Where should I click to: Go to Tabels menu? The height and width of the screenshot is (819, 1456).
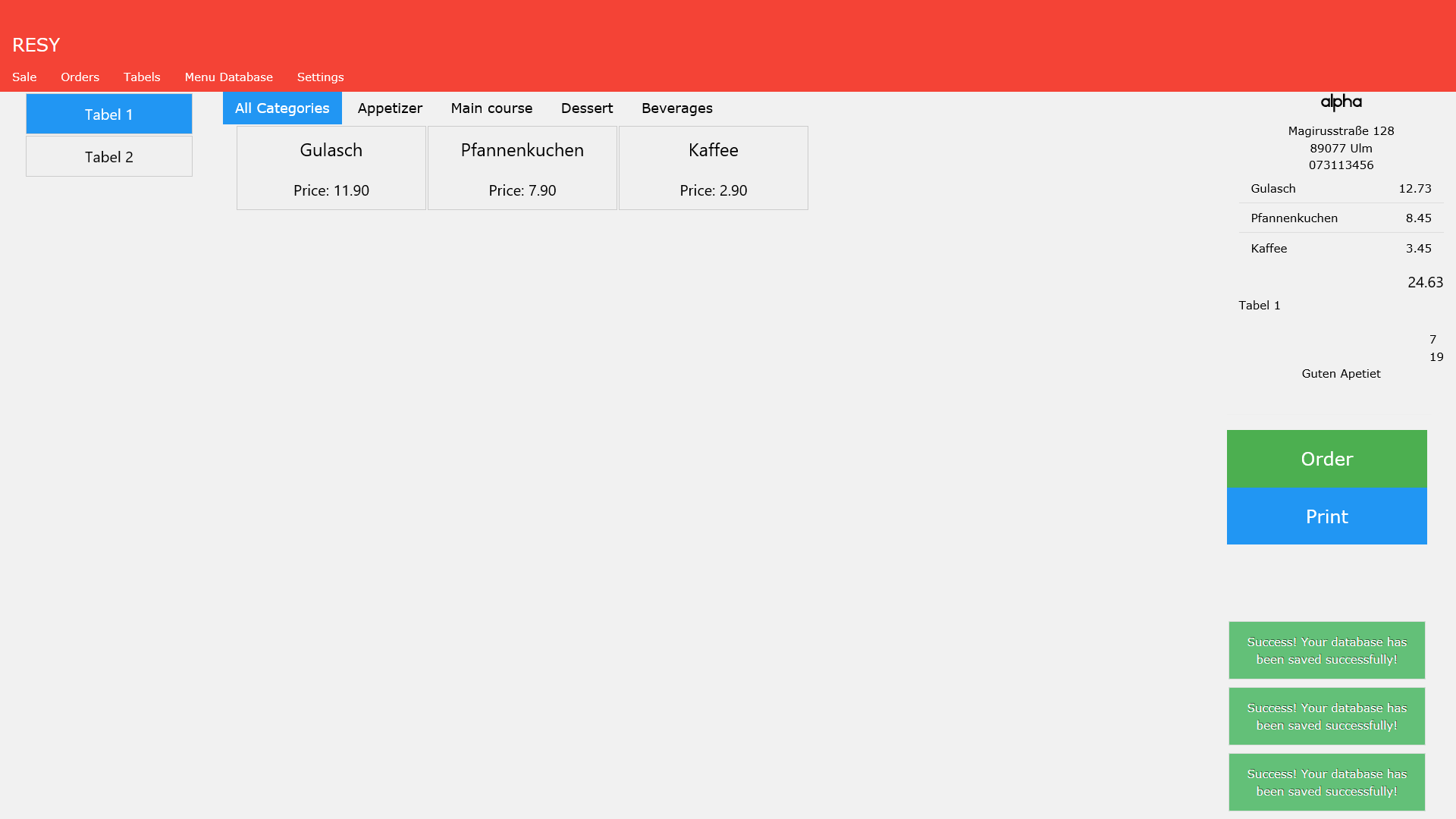[x=142, y=77]
